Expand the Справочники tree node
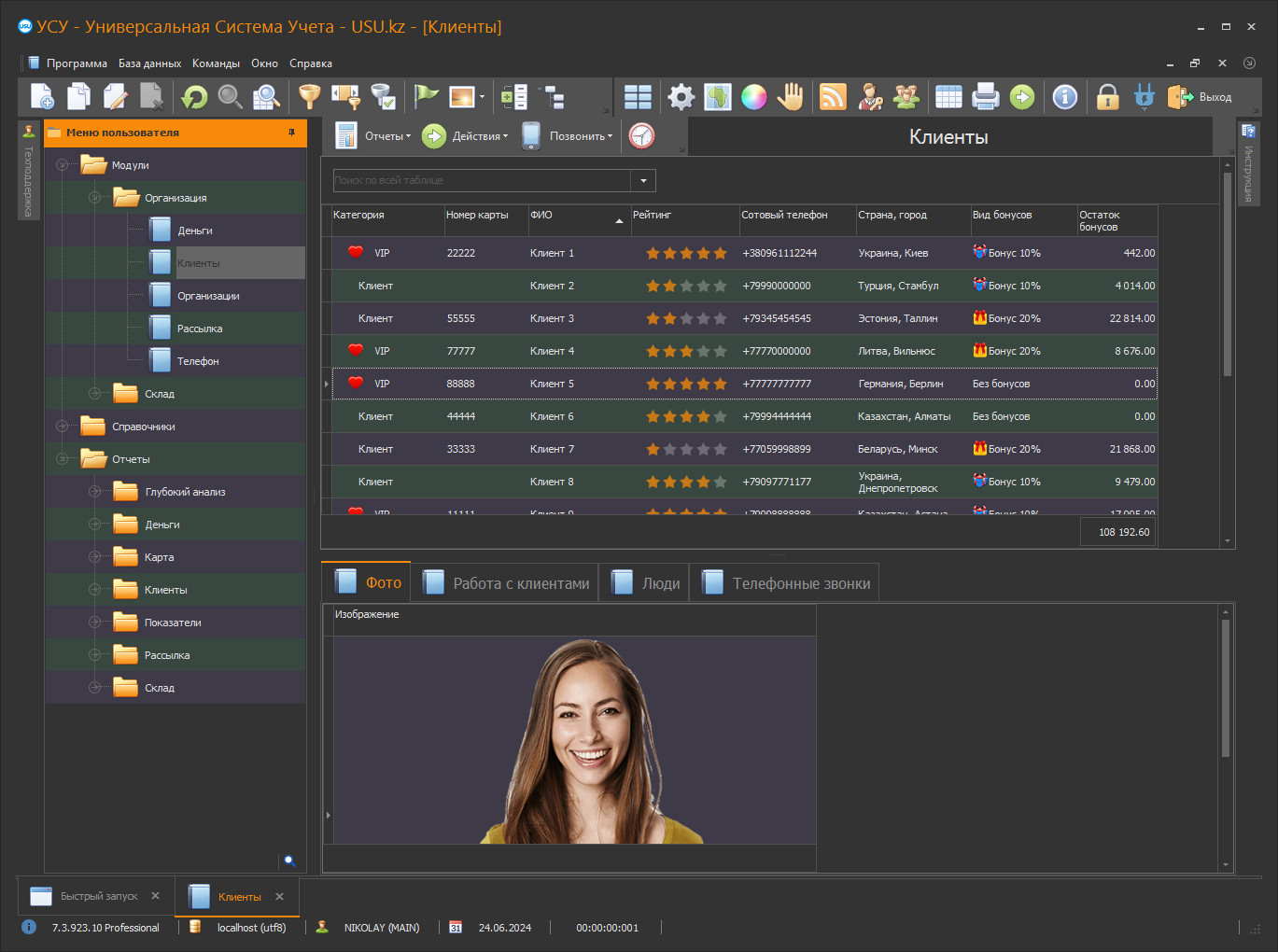 pos(62,427)
